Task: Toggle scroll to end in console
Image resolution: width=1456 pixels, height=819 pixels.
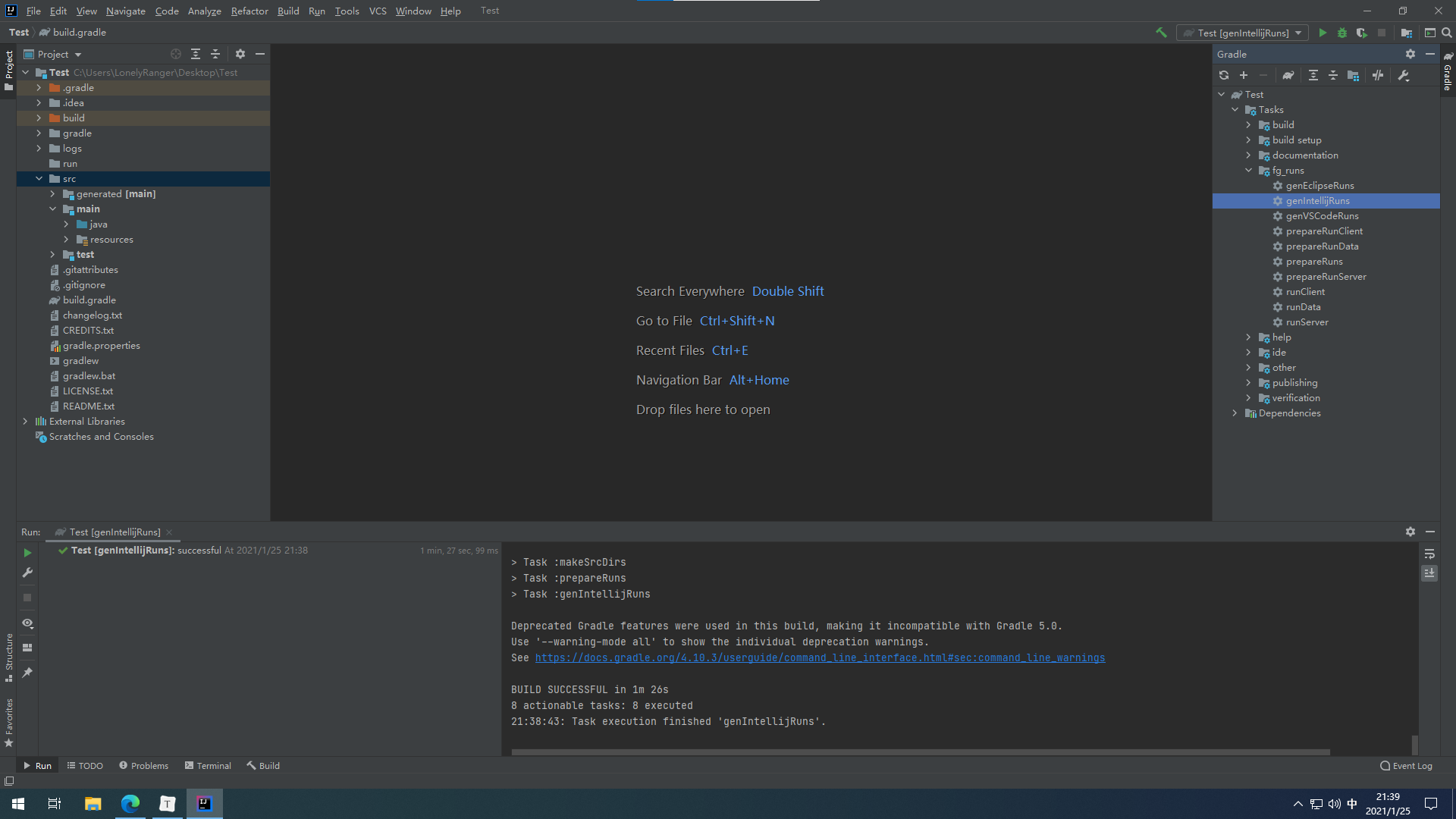Action: 1429,573
